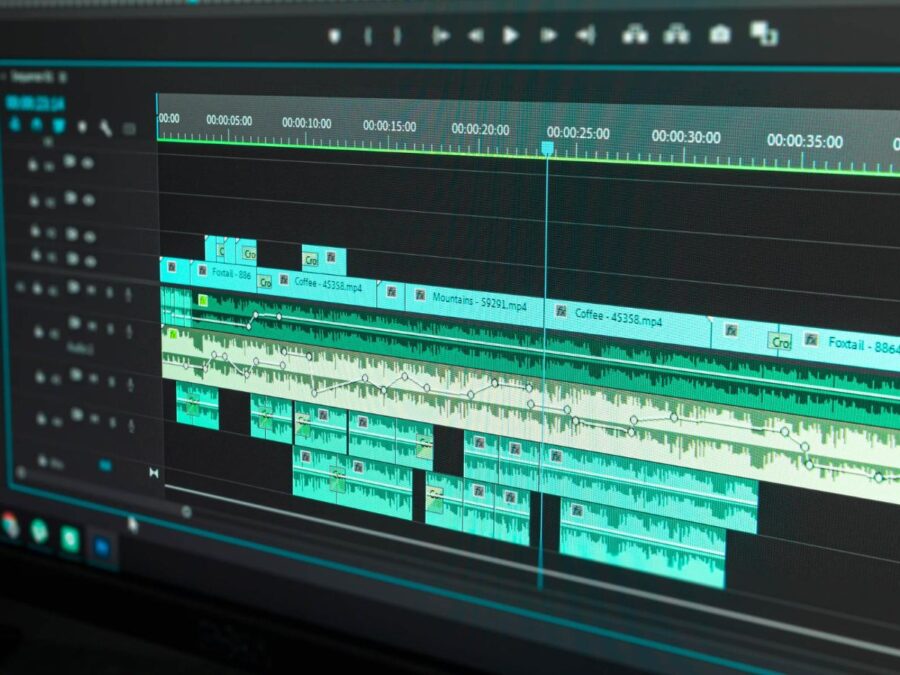The image size is (900, 675).
Task: Open the blue app icon in the taskbar
Action: pos(102,546)
